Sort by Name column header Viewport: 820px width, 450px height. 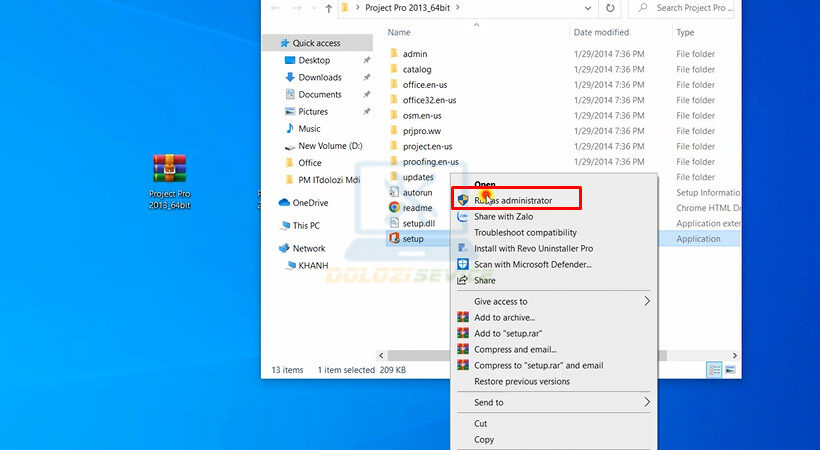pyautogui.click(x=399, y=32)
